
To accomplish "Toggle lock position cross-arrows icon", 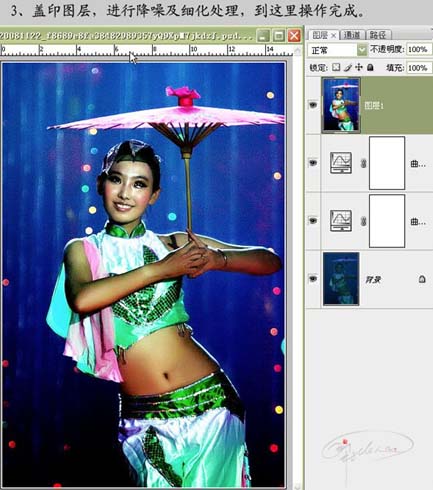I will click(x=359, y=67).
